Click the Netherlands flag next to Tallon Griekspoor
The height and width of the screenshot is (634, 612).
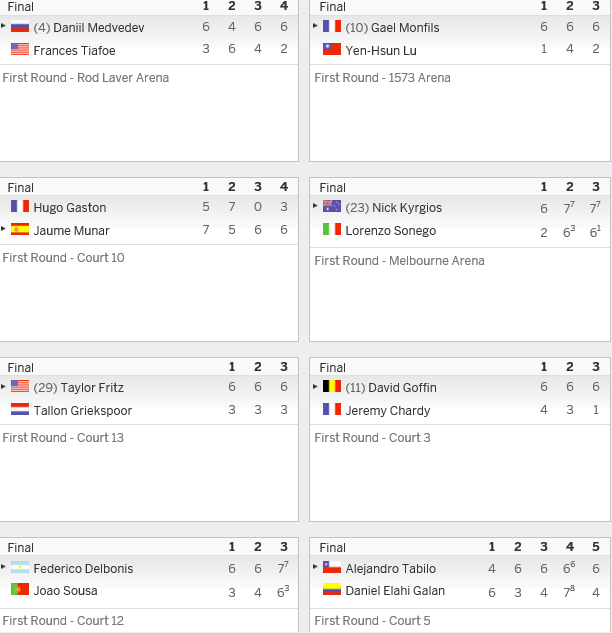pyautogui.click(x=20, y=409)
